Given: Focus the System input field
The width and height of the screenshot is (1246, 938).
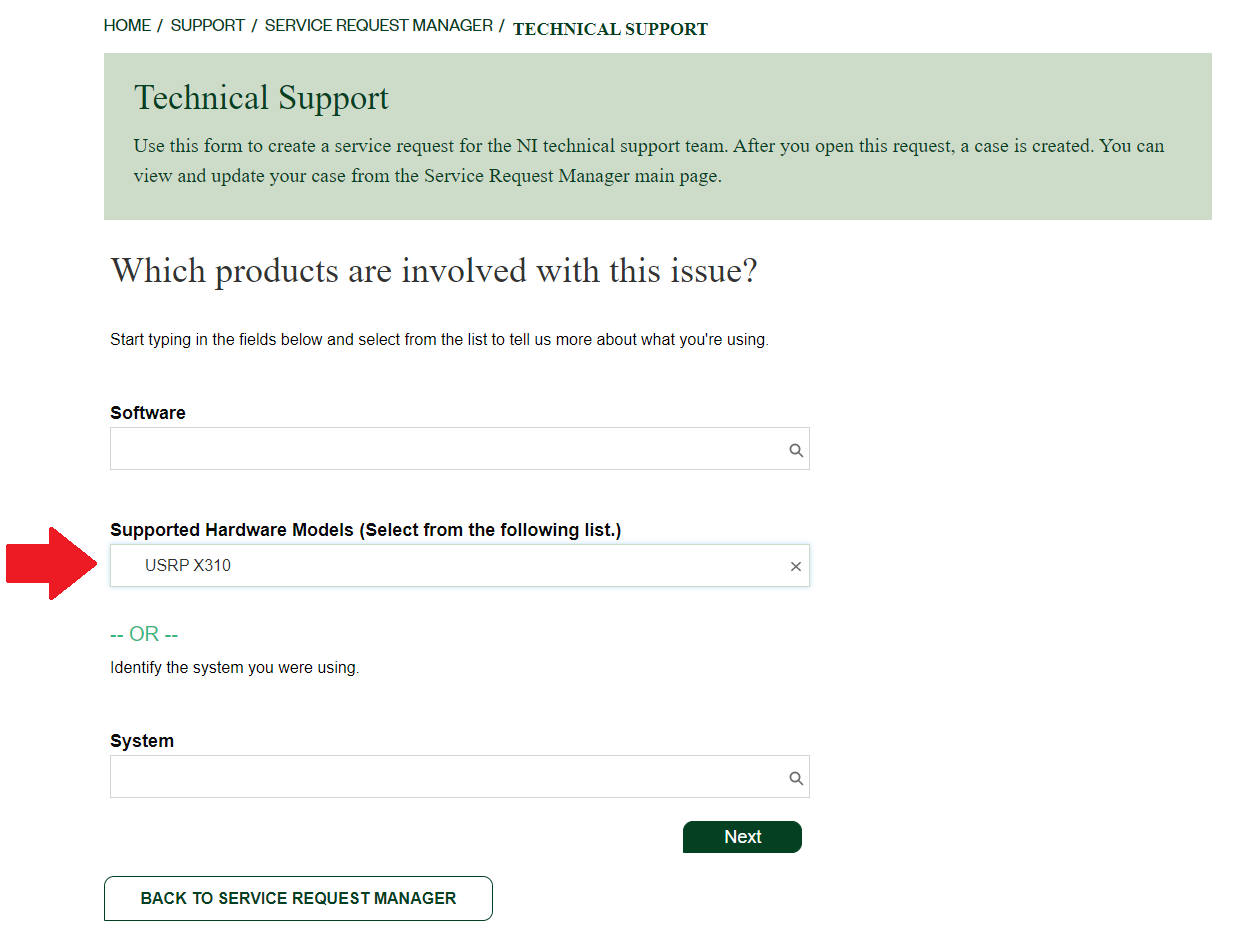Looking at the screenshot, I should (x=460, y=777).
